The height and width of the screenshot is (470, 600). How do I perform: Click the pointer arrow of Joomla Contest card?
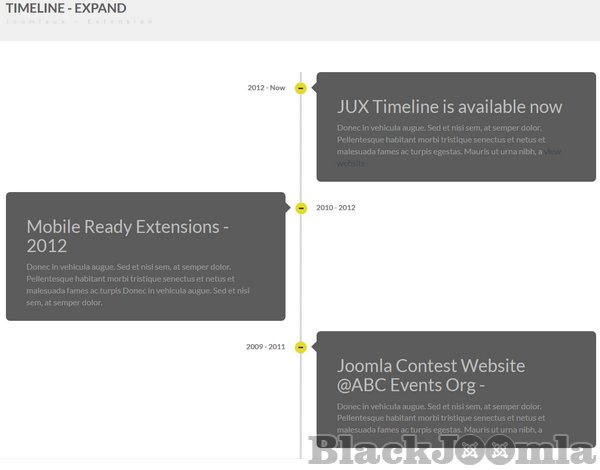[314, 347]
